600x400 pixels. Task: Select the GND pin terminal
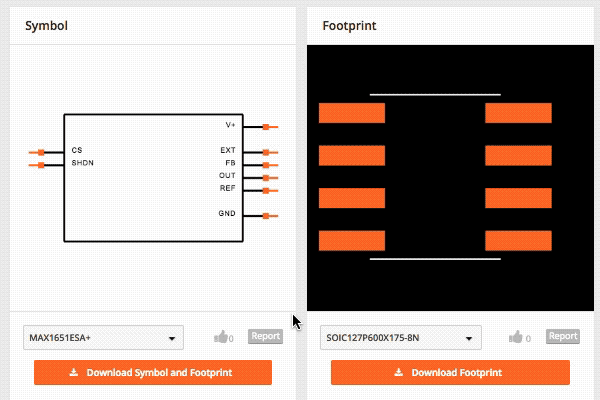[267, 215]
